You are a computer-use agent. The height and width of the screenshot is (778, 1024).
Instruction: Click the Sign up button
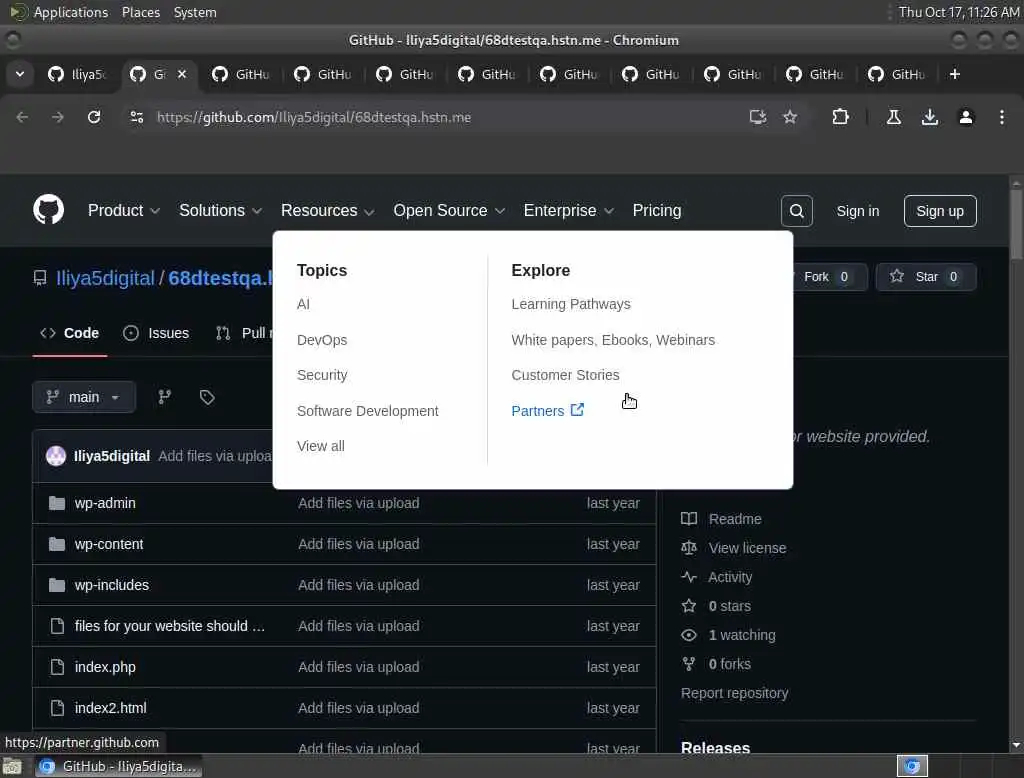coord(940,211)
